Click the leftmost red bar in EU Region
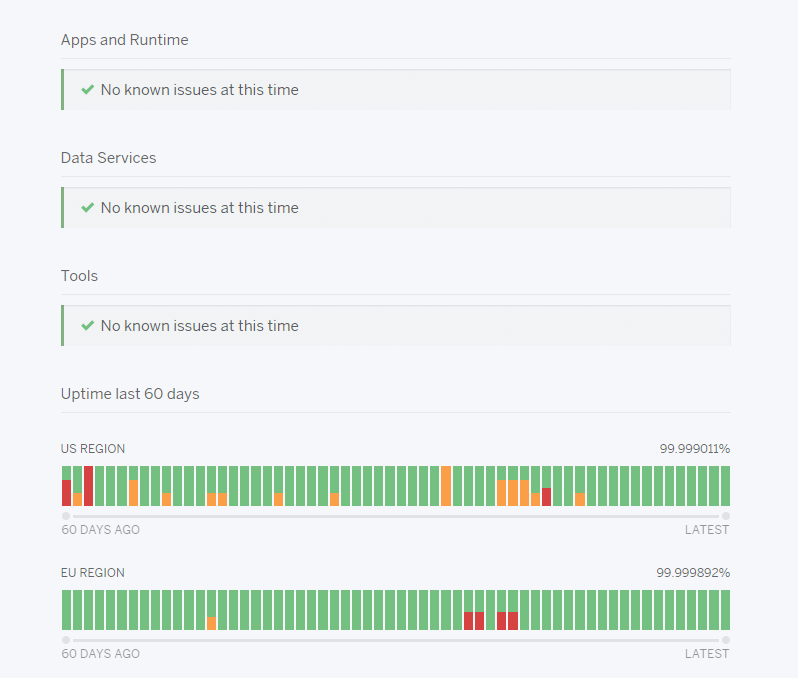The width and height of the screenshot is (798, 678). (x=468, y=620)
